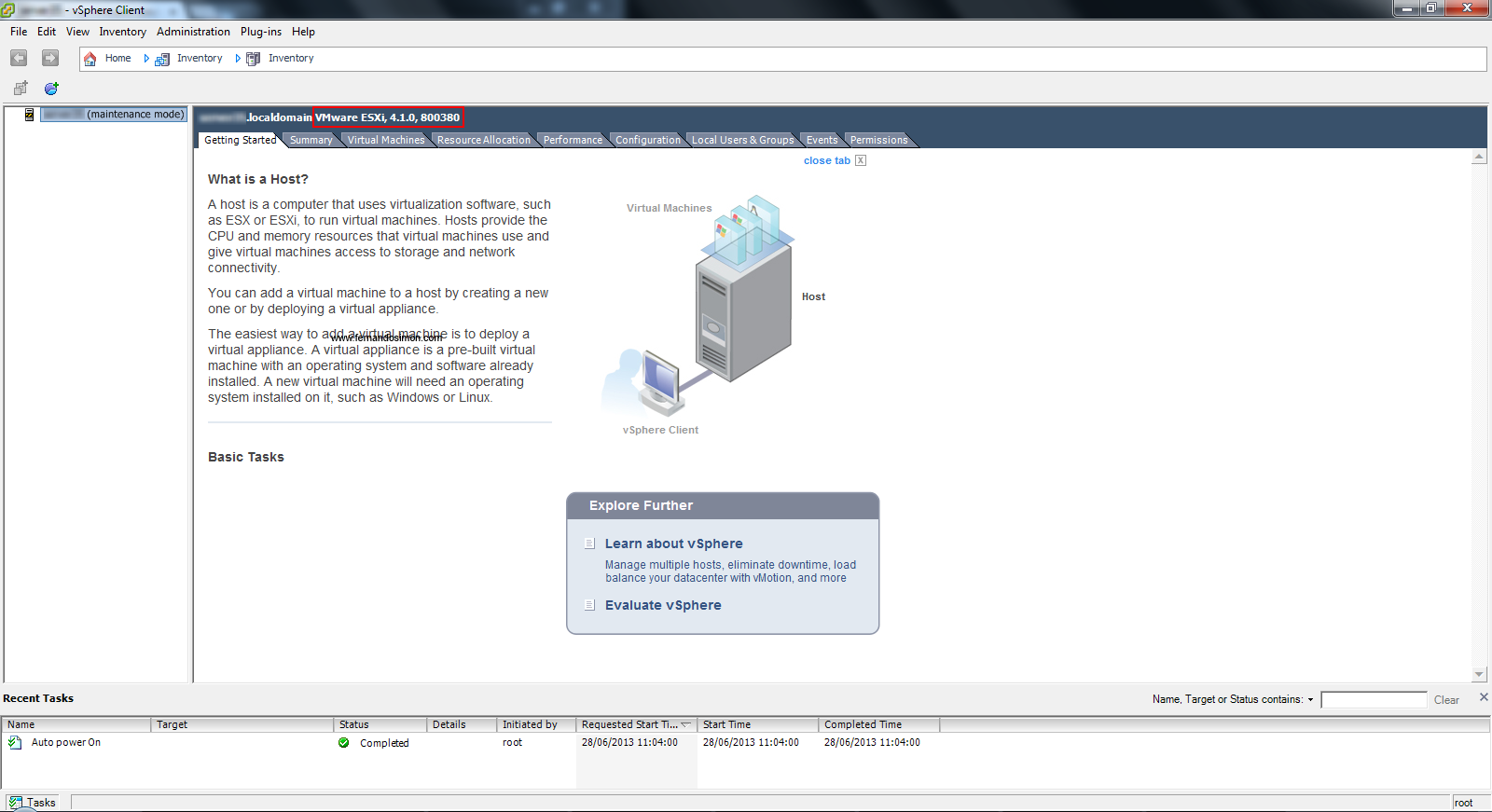Open the View menu

coord(77,32)
